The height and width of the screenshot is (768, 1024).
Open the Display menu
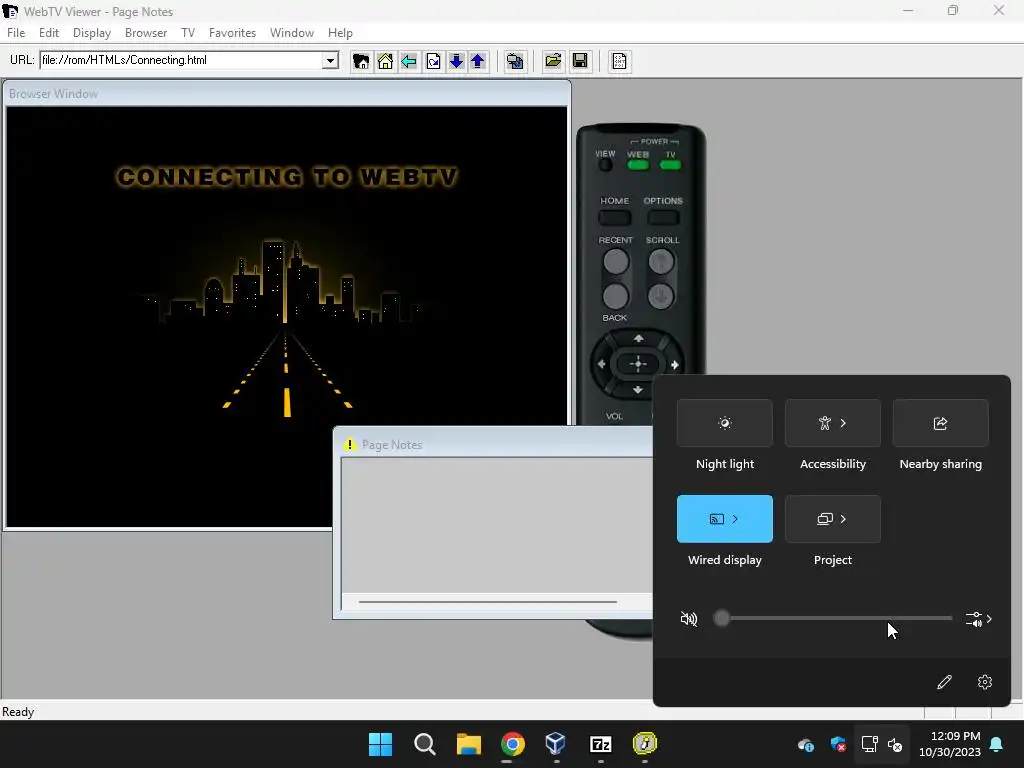tap(91, 33)
